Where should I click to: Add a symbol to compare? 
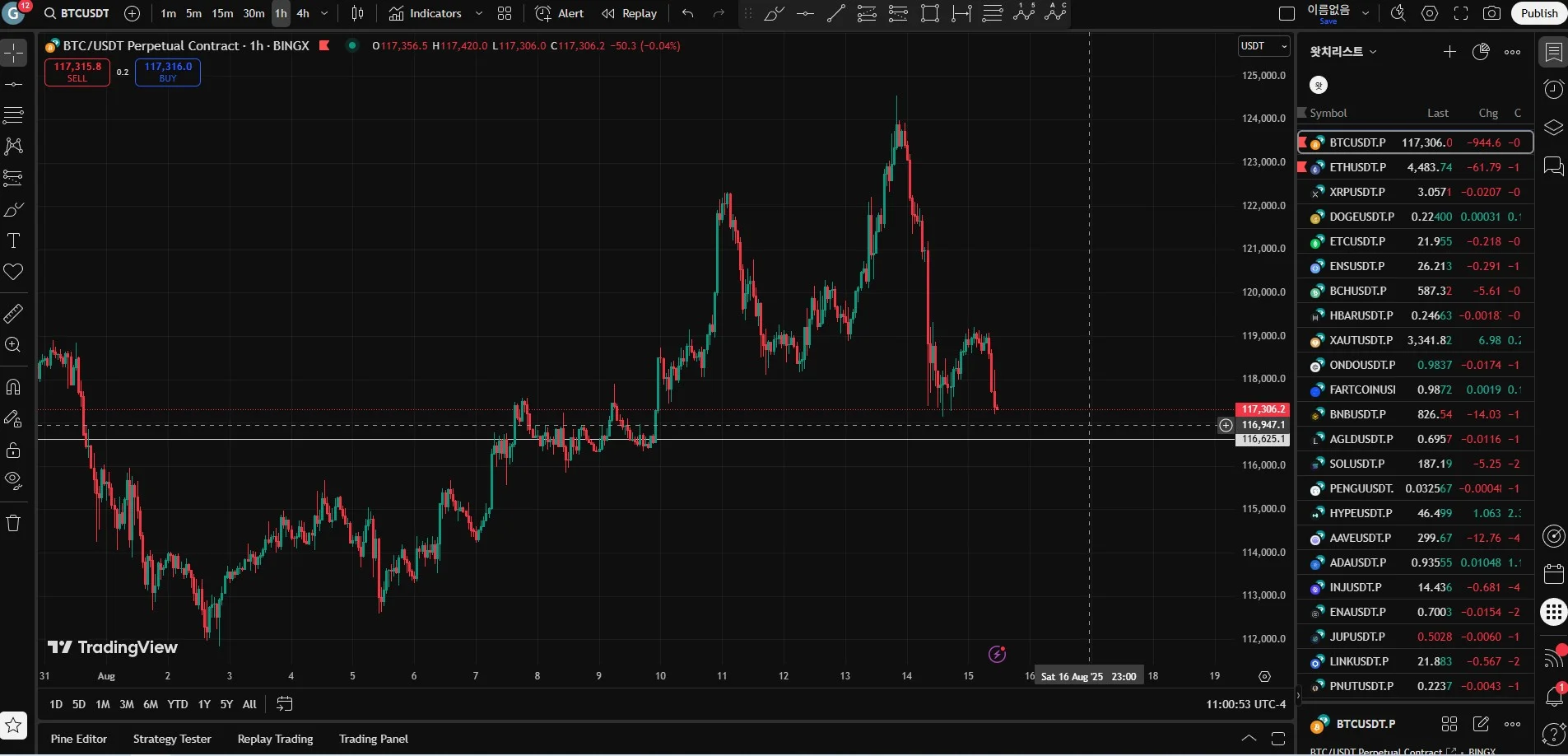click(x=132, y=13)
